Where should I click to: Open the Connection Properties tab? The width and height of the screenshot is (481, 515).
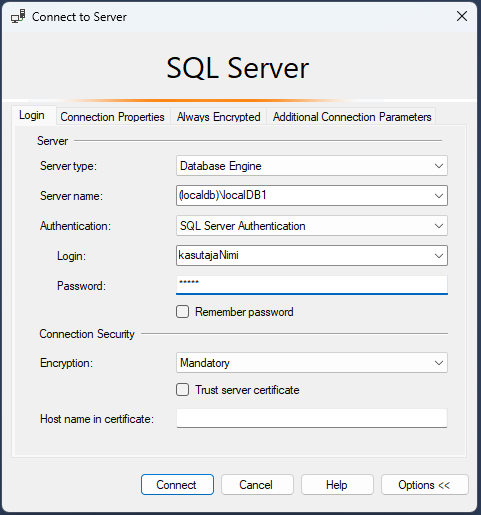tap(112, 117)
